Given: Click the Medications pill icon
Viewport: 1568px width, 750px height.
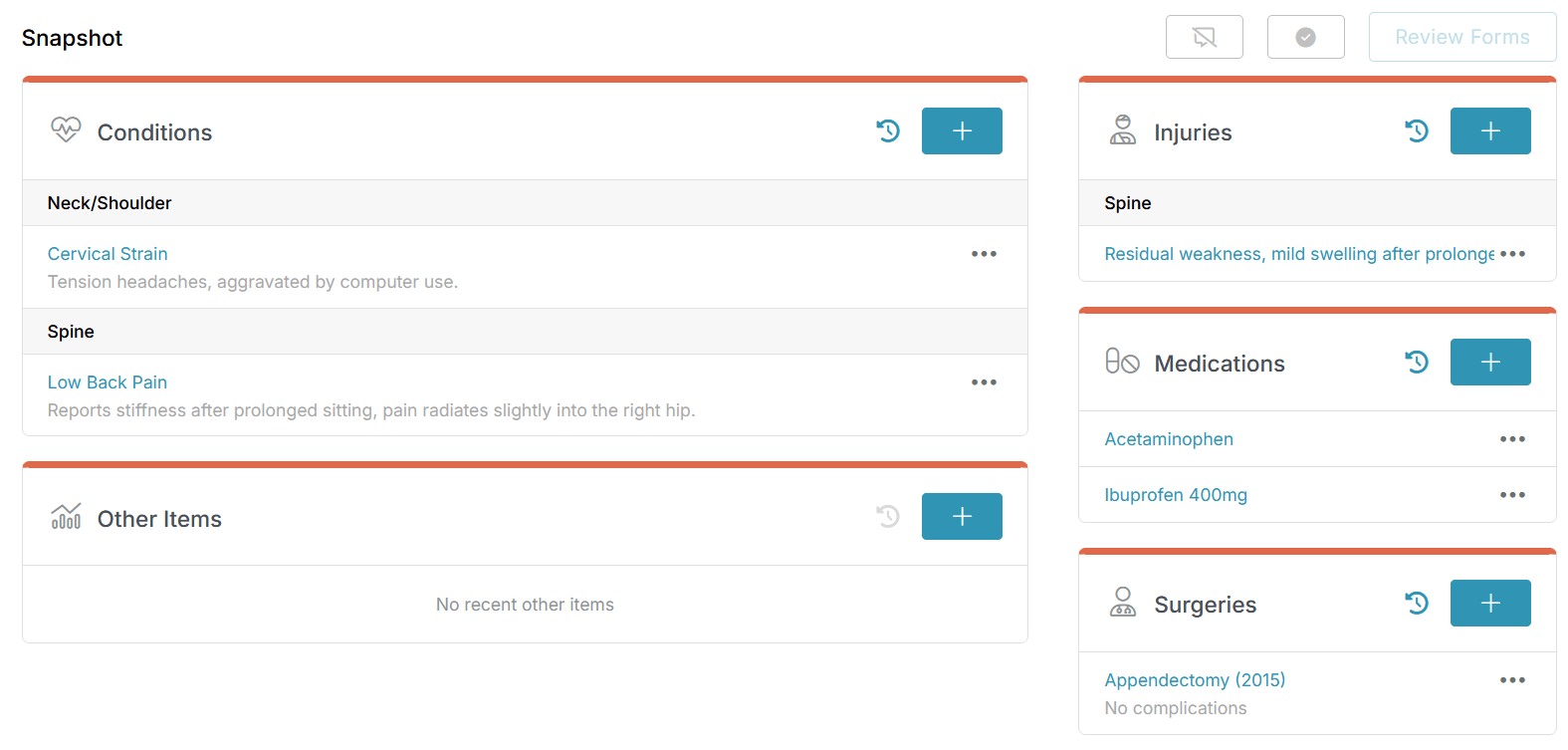Looking at the screenshot, I should click(x=1122, y=362).
